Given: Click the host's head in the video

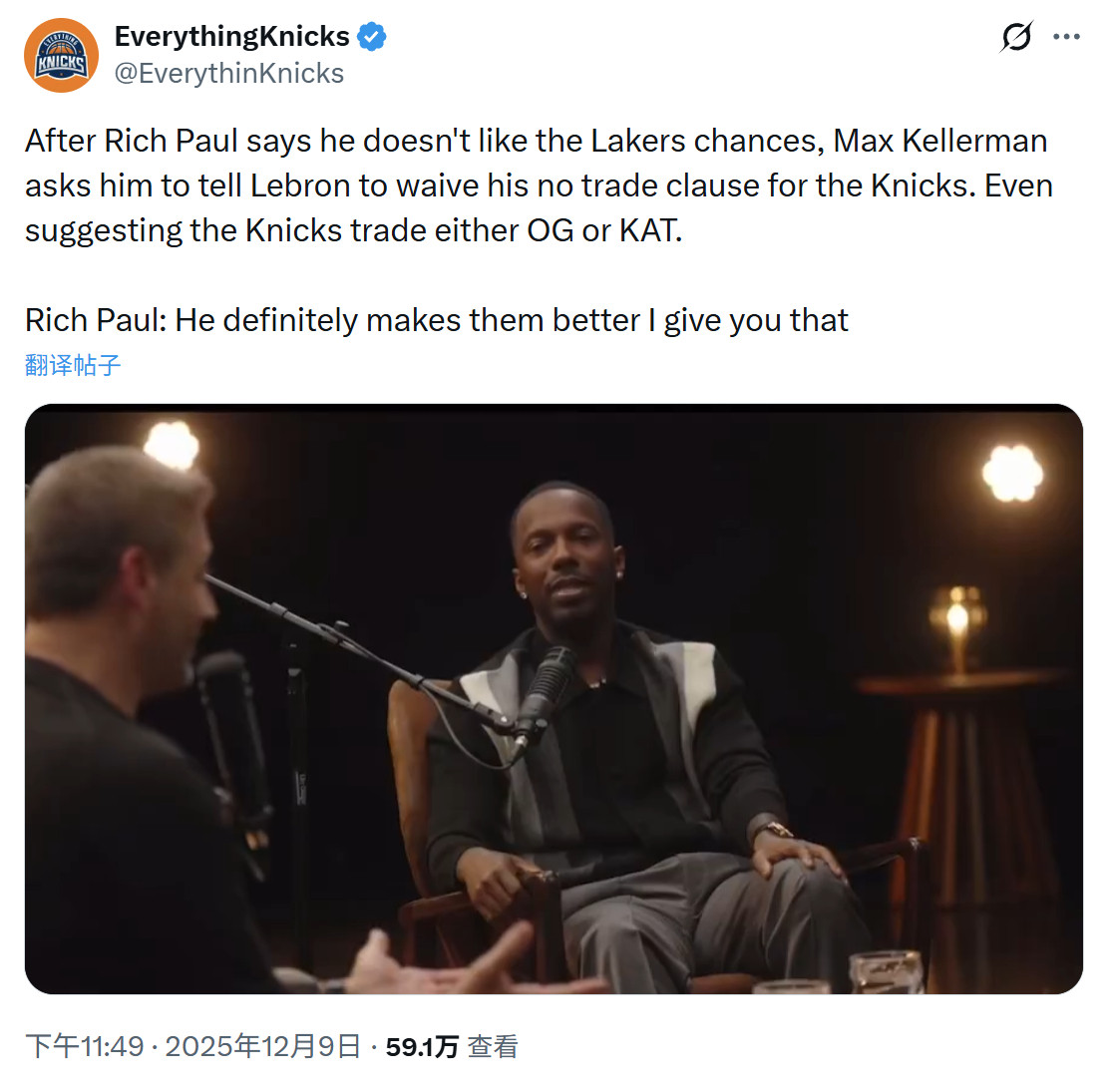Looking at the screenshot, I should coord(121,560).
